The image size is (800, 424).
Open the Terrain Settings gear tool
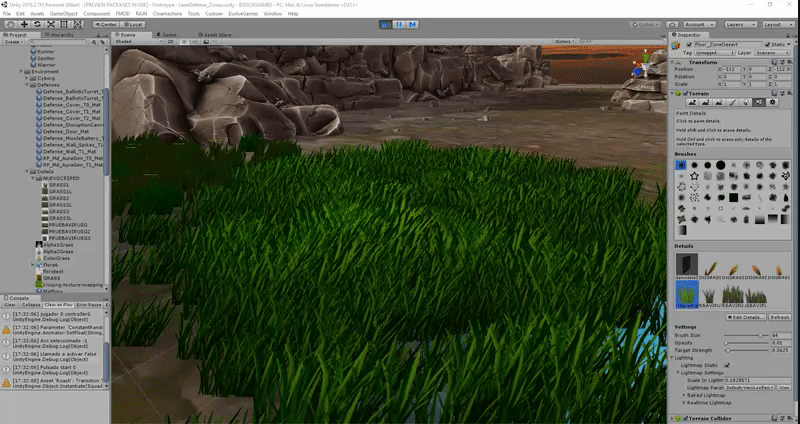click(x=772, y=103)
